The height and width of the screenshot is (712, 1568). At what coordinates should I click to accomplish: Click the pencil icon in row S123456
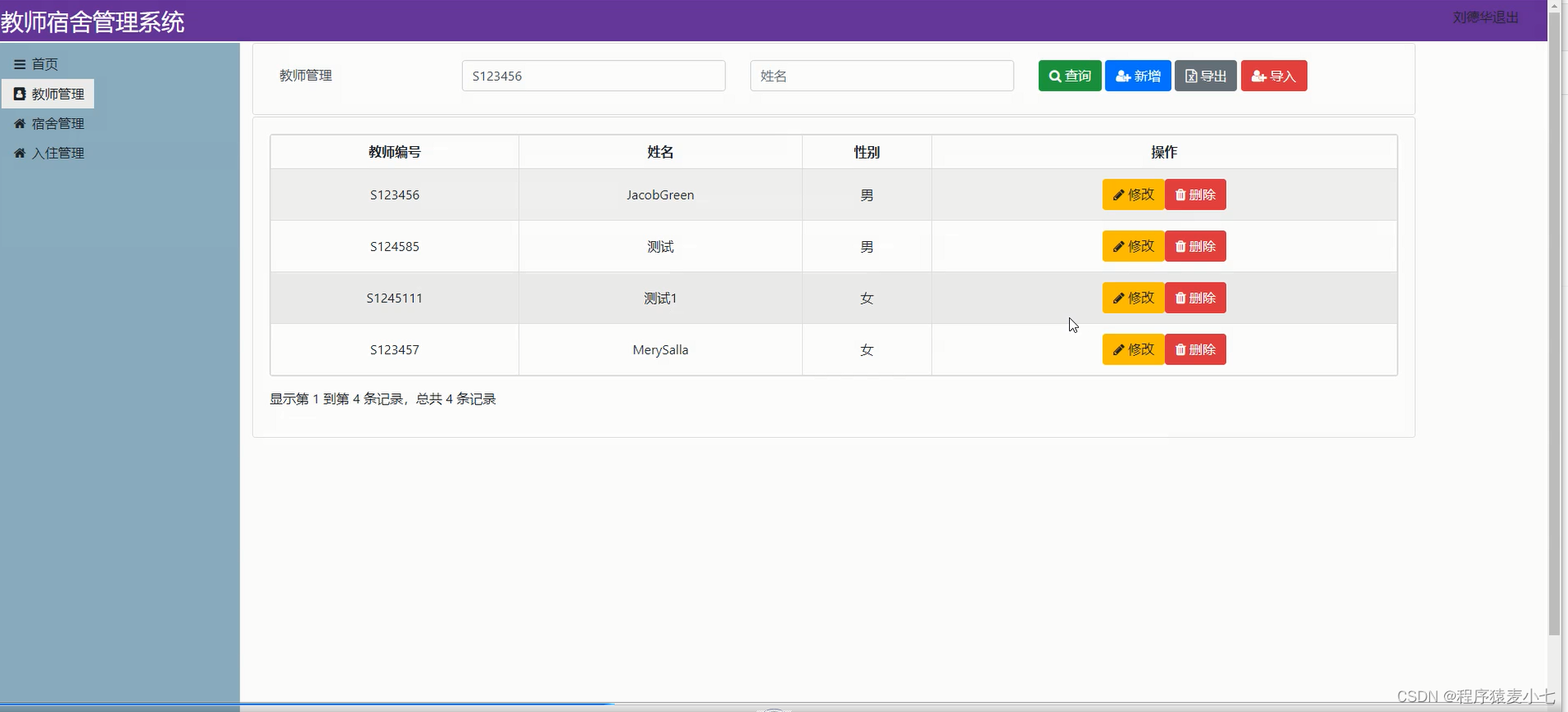pos(1119,195)
